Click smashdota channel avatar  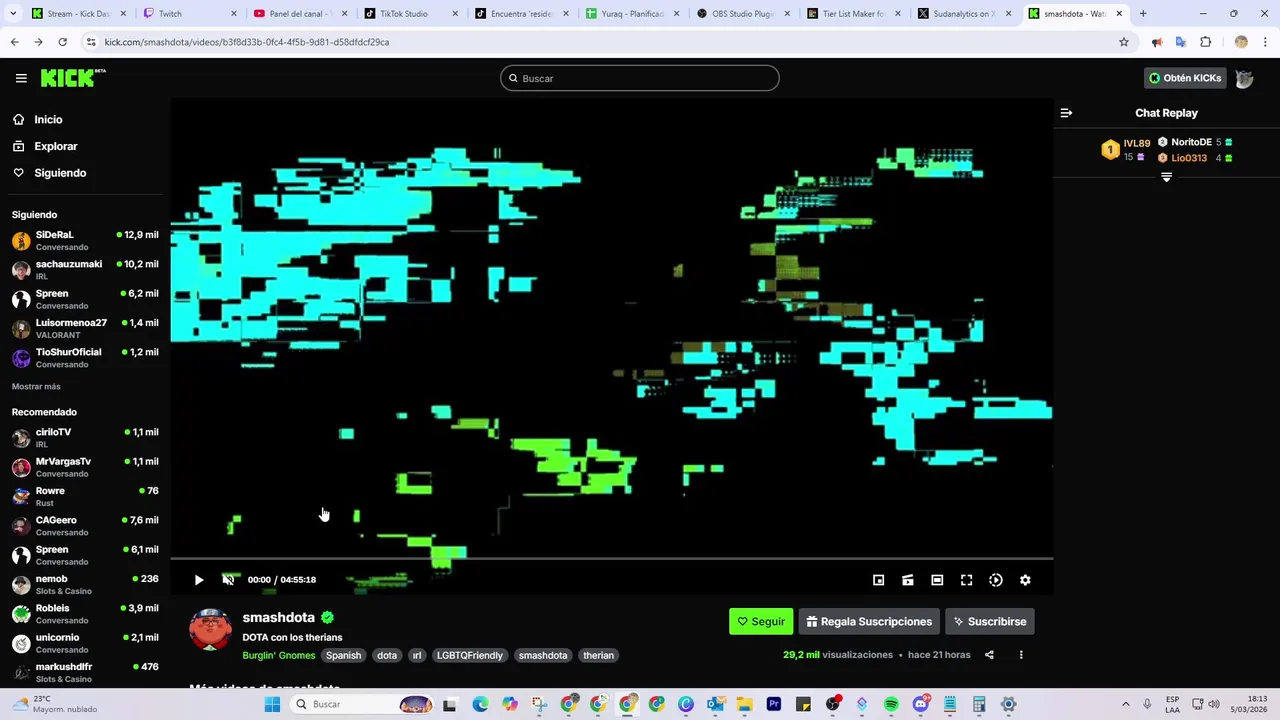click(211, 629)
